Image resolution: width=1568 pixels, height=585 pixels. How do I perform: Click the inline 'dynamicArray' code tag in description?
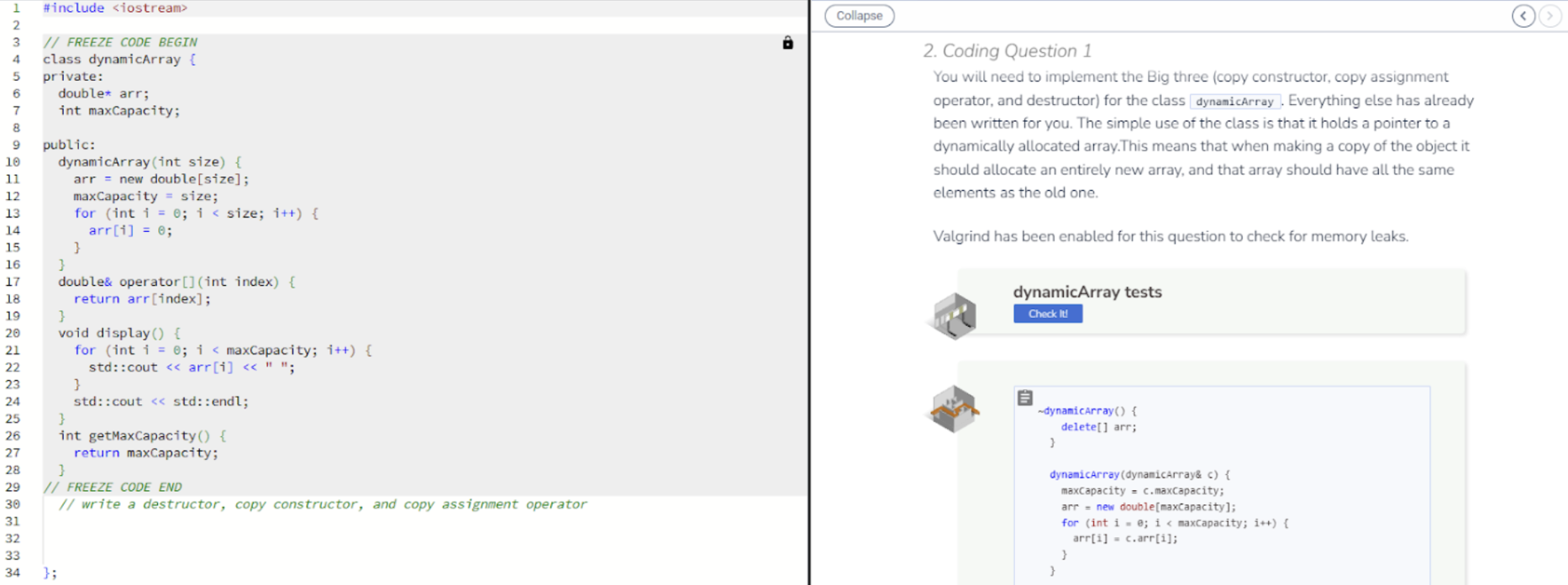[1234, 101]
